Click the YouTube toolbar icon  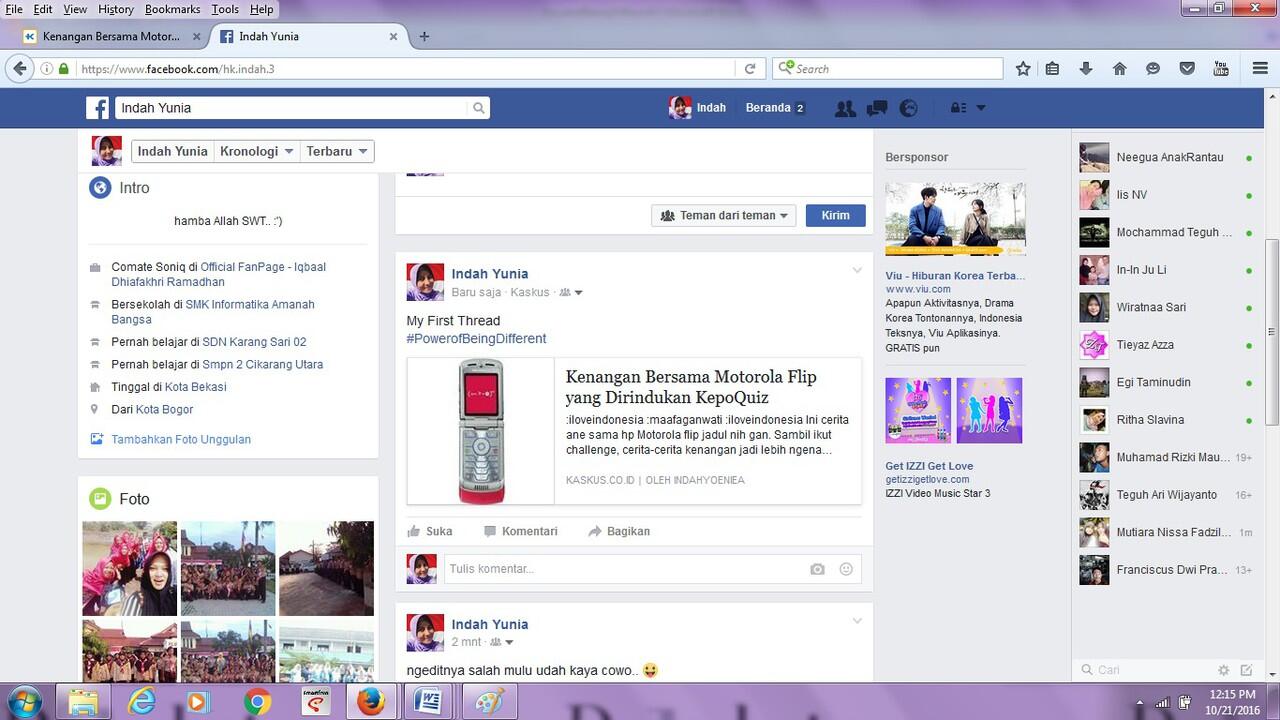pyautogui.click(x=1221, y=69)
